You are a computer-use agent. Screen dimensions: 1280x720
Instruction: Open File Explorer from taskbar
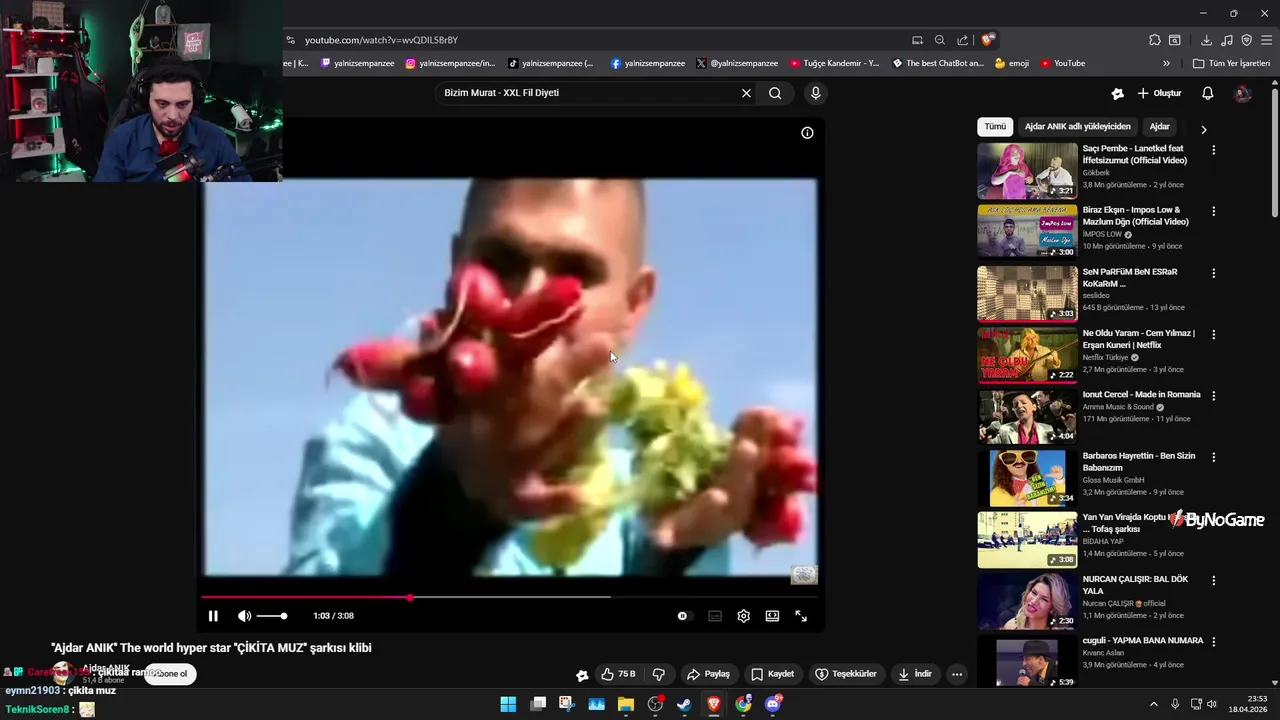coord(626,704)
